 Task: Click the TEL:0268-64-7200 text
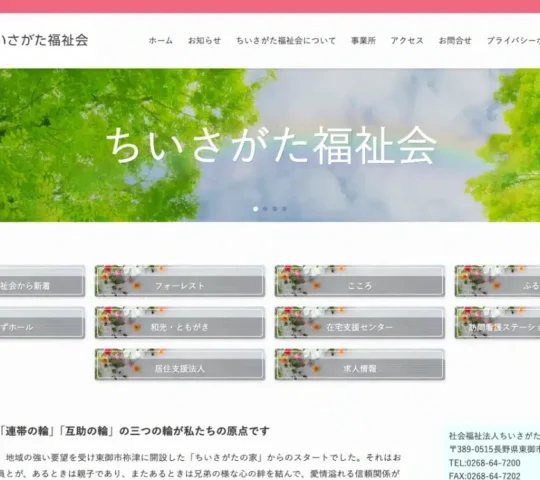pos(484,462)
